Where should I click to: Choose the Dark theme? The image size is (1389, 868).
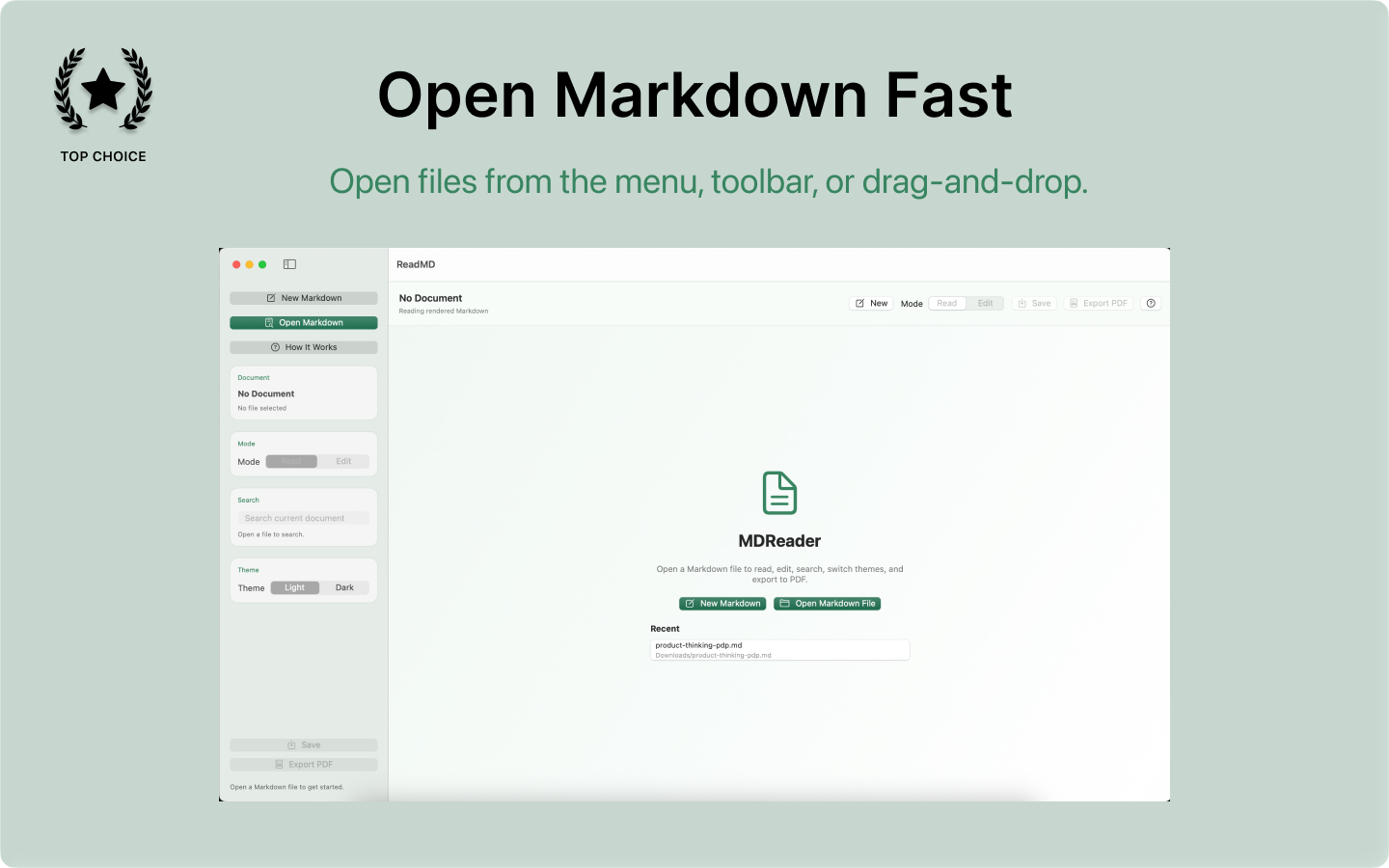344,587
